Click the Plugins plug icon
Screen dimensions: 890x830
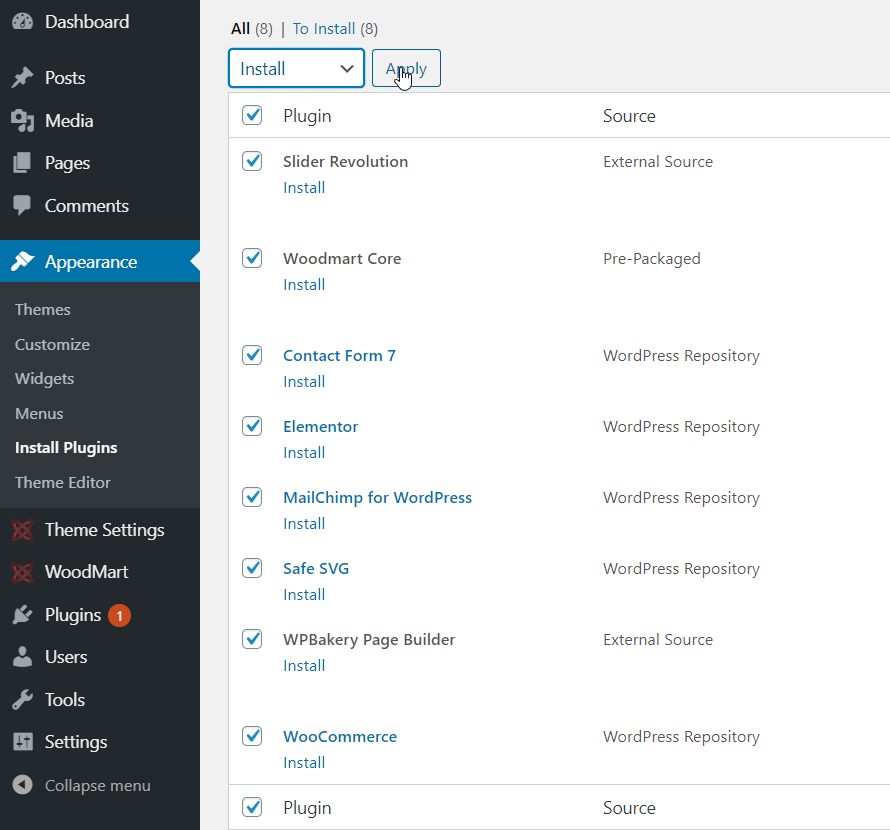[x=22, y=615]
